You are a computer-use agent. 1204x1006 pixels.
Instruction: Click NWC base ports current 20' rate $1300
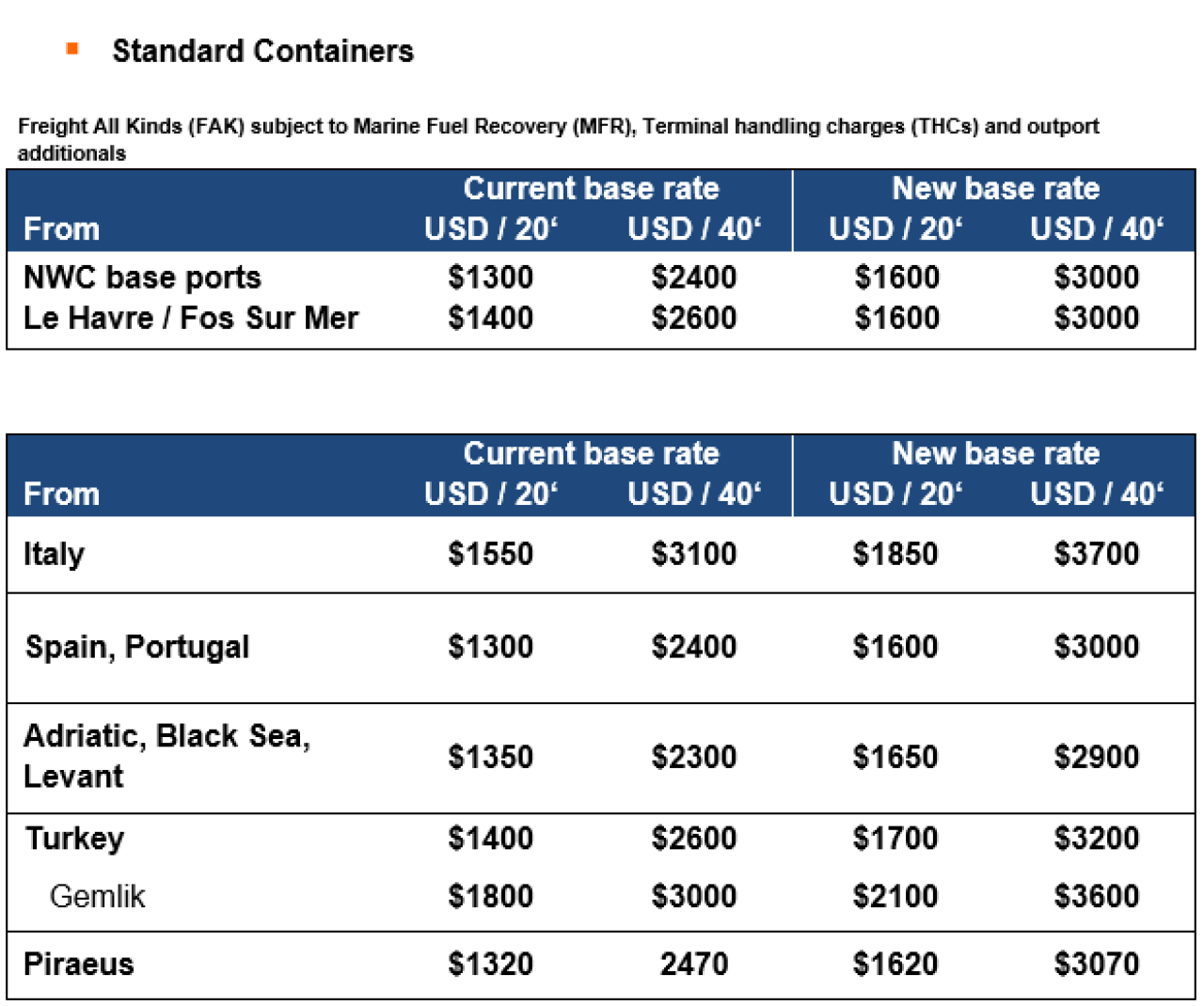point(491,277)
